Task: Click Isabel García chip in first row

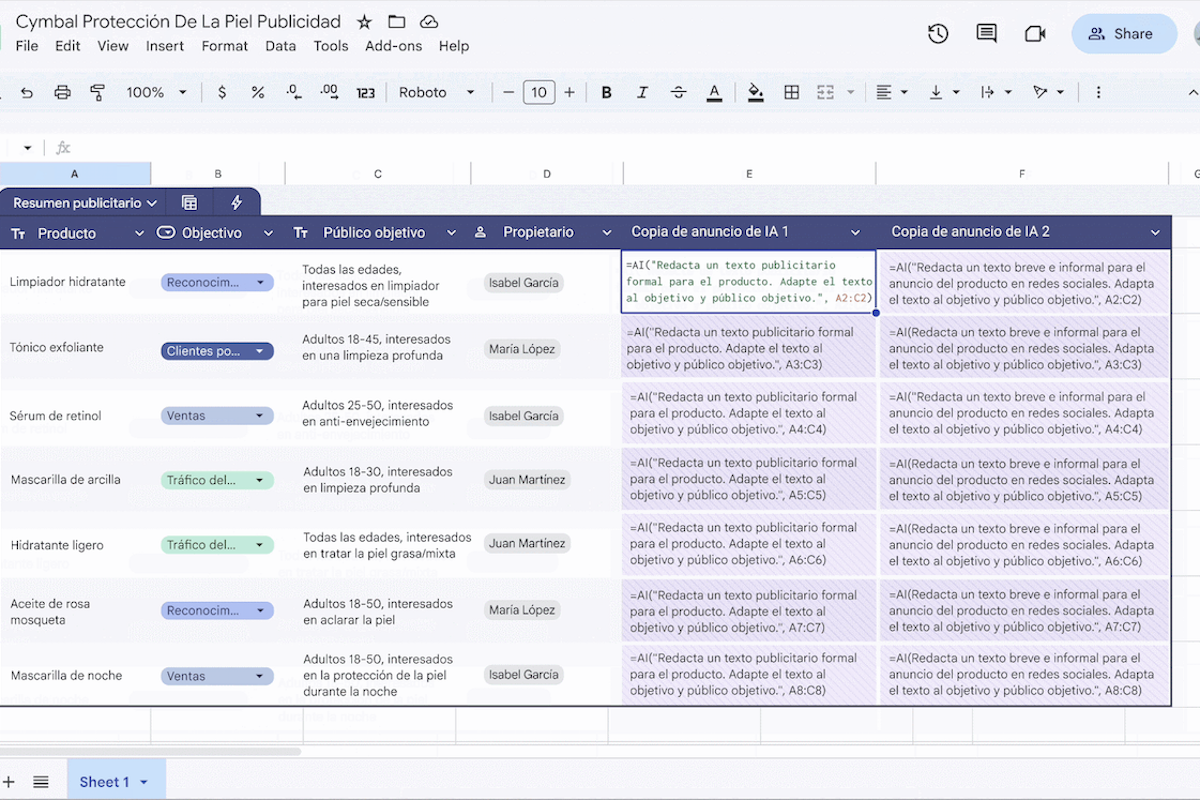Action: tap(524, 283)
